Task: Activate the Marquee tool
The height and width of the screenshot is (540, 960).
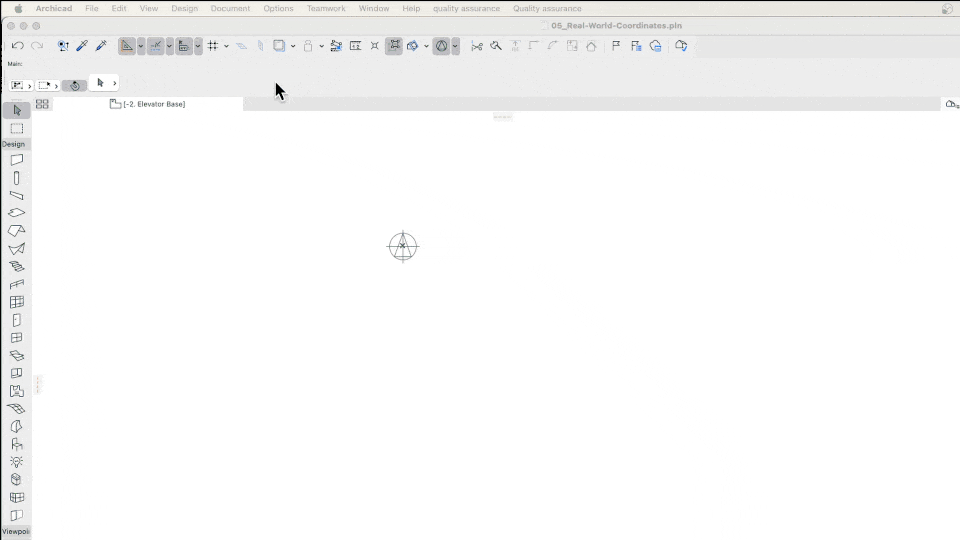Action: click(17, 129)
